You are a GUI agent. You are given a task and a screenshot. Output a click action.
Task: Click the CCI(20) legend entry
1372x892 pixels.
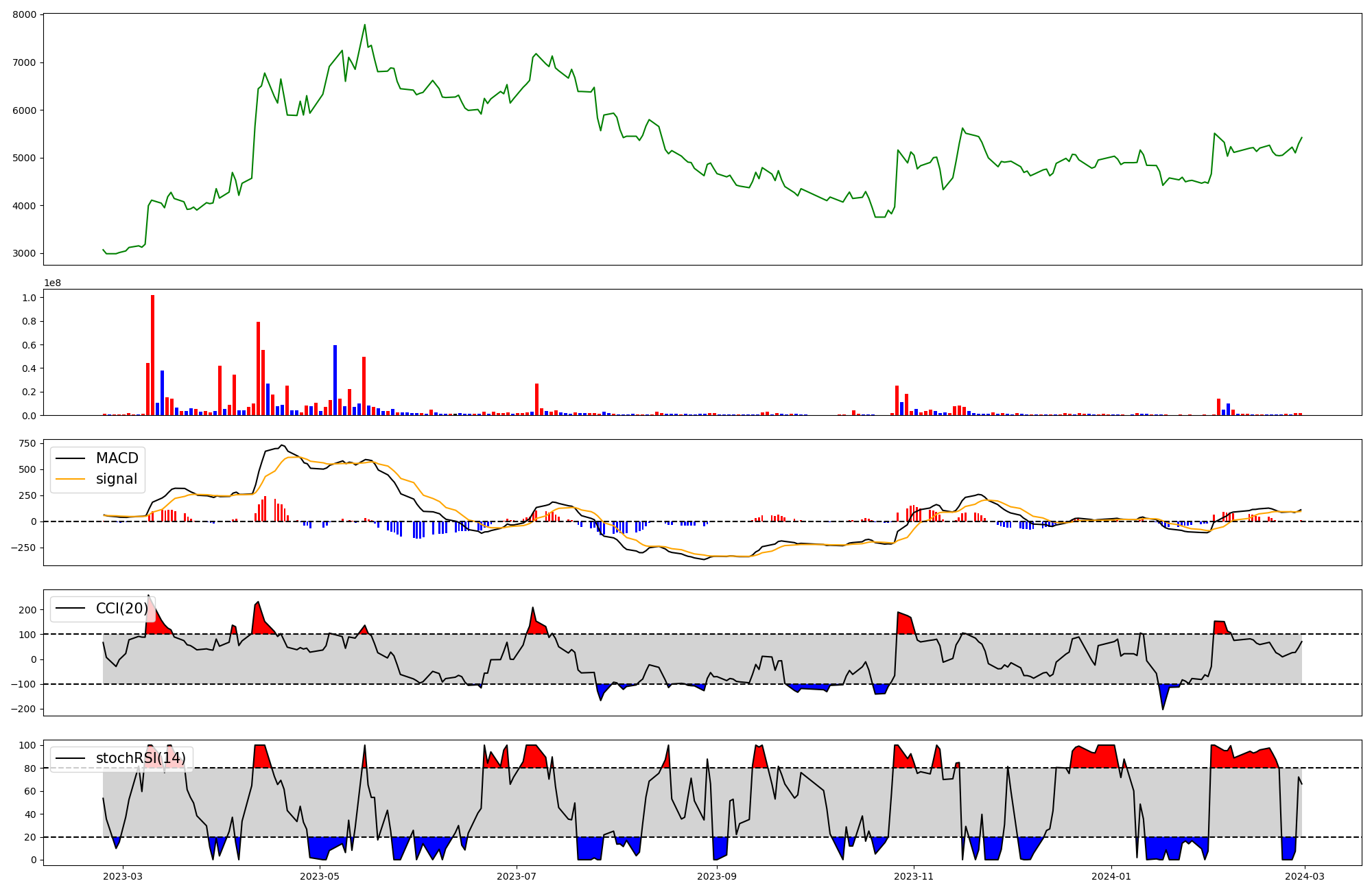(121, 609)
